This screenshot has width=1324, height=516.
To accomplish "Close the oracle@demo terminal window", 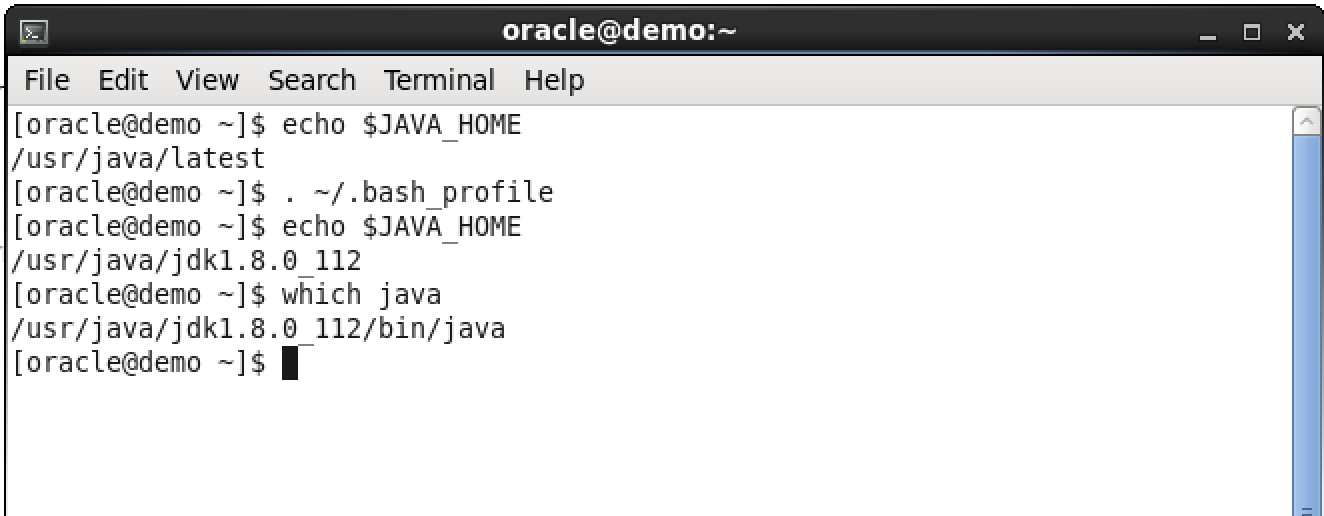I will click(x=1296, y=33).
